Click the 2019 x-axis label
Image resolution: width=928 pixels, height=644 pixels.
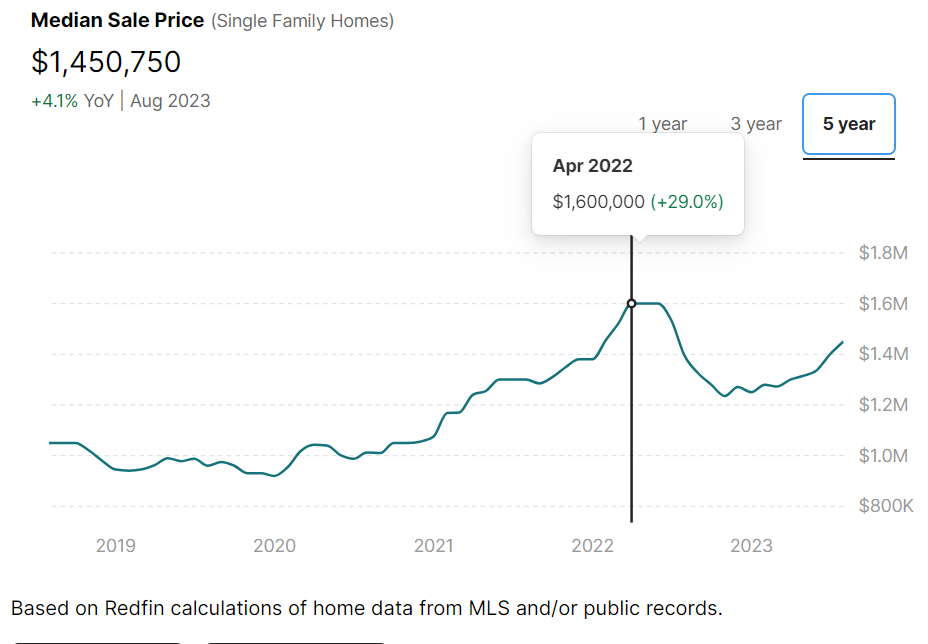click(x=116, y=546)
